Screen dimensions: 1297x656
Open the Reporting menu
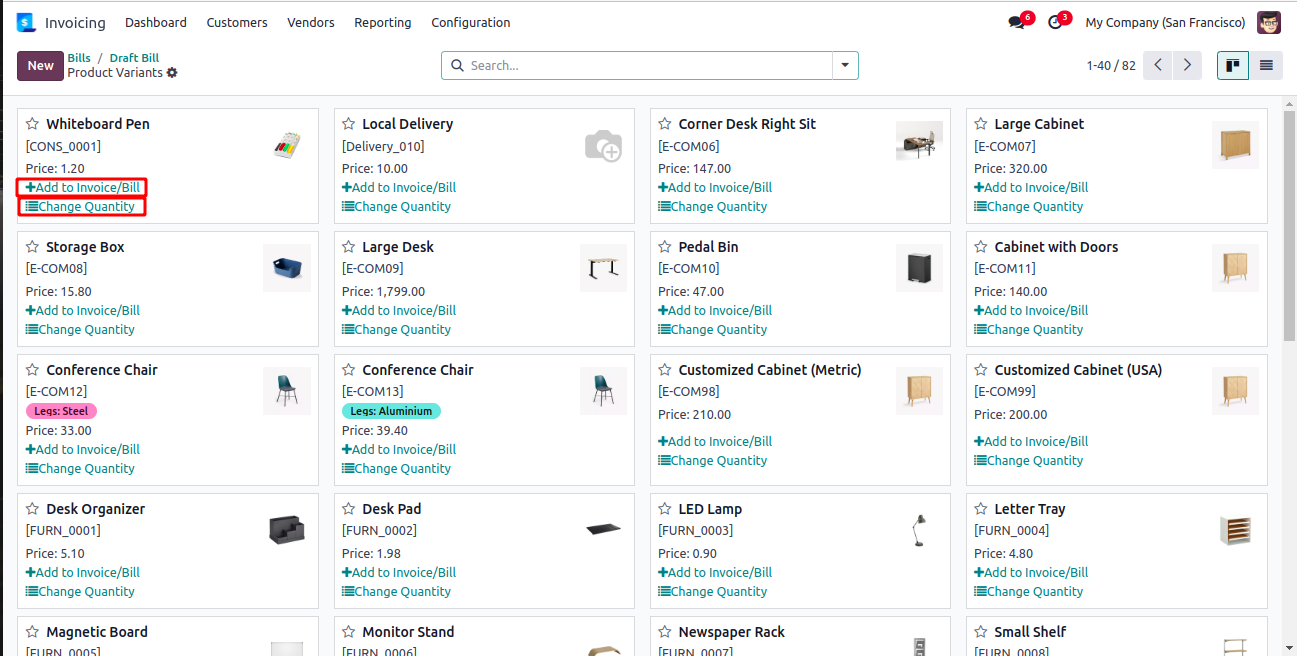click(x=383, y=22)
